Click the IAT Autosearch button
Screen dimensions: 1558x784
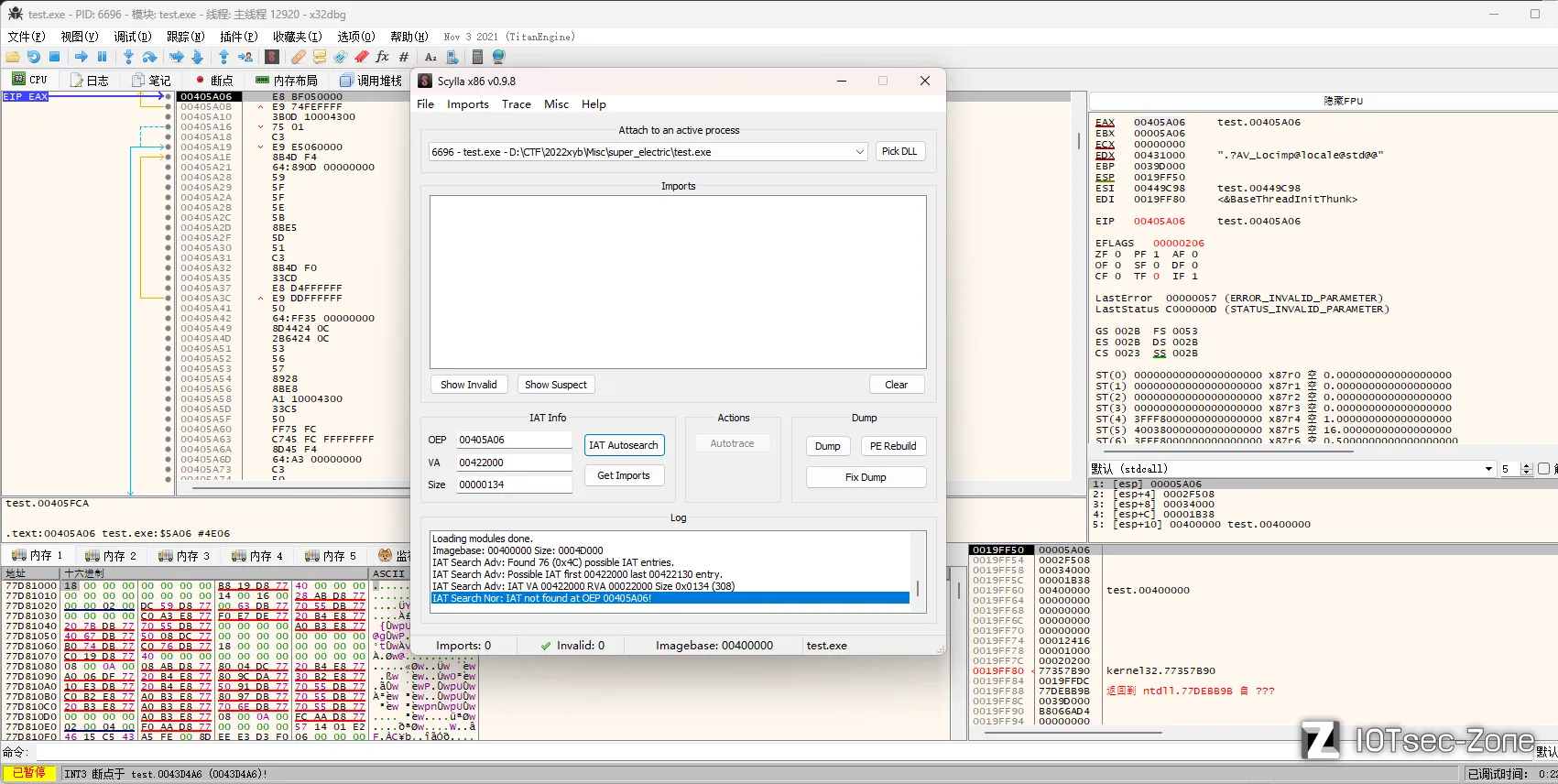pyautogui.click(x=624, y=445)
